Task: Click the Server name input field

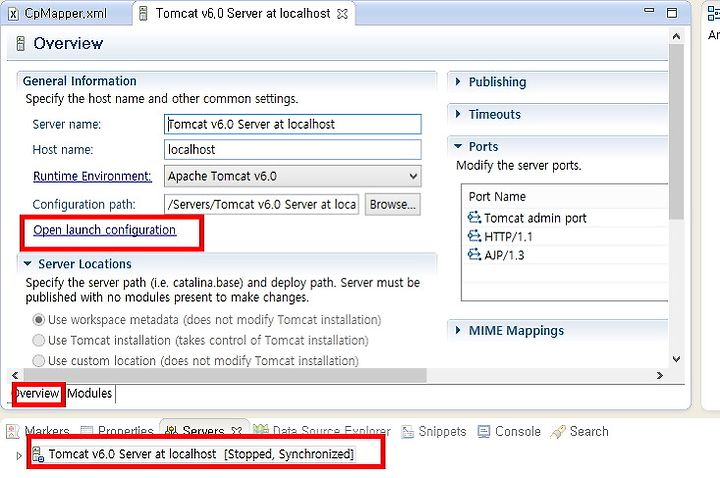Action: 292,124
